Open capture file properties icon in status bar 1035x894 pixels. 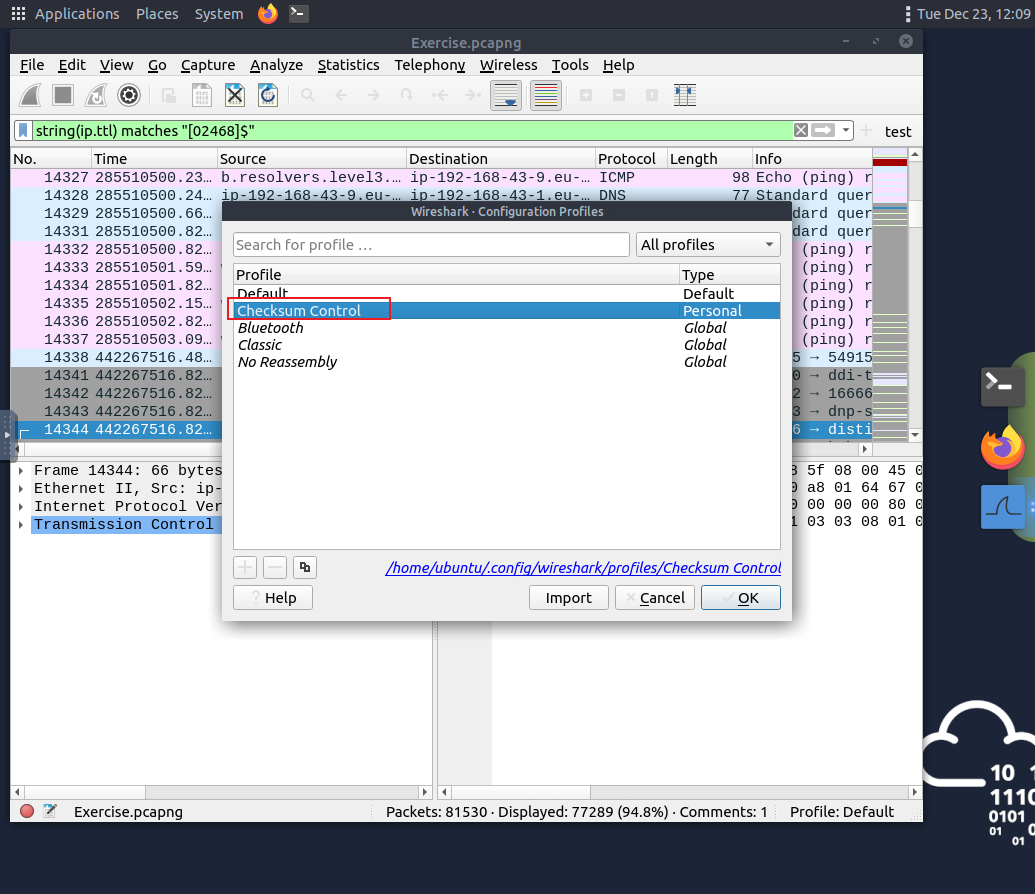click(50, 811)
